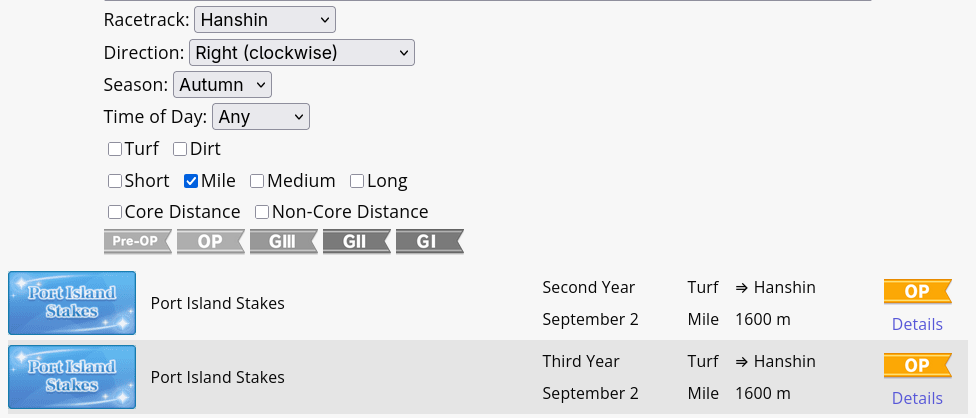Toggle the Pre-OP grade filter badge
The width and height of the screenshot is (976, 418).
[x=138, y=241]
